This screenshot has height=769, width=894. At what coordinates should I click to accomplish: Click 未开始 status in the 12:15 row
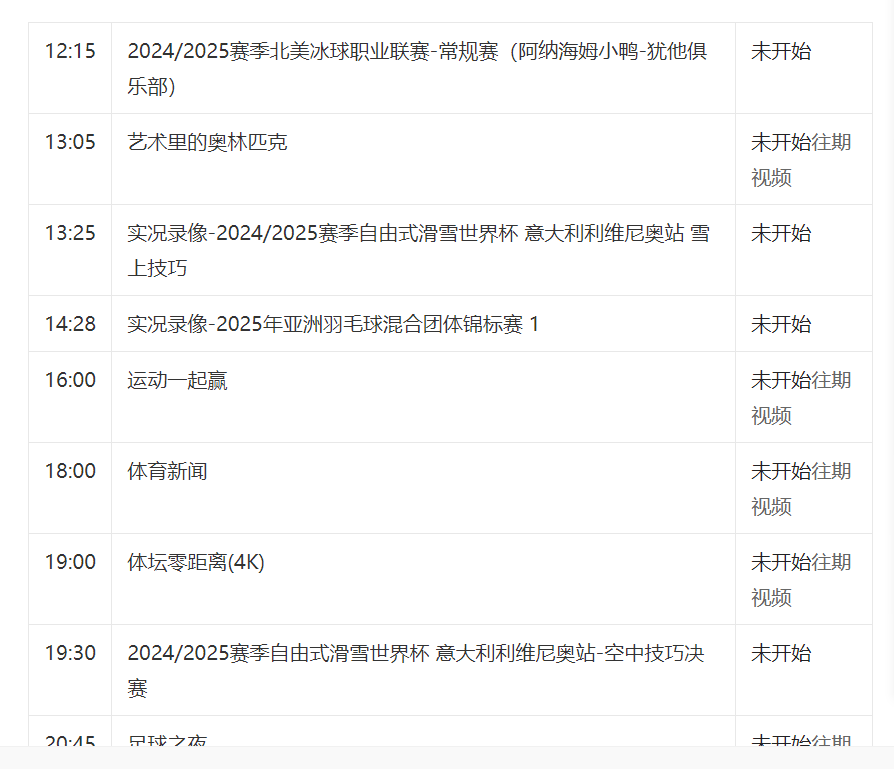pyautogui.click(x=781, y=51)
